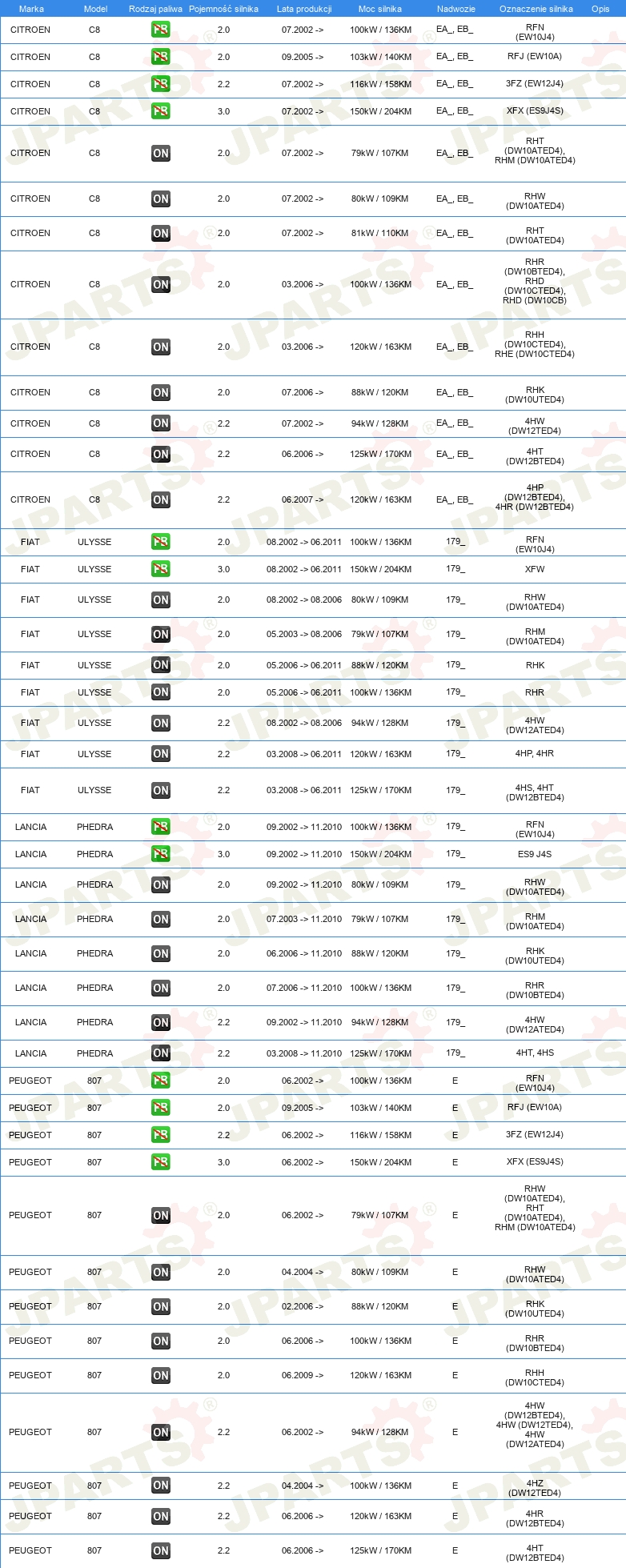This screenshot has height=1568, width=626.
Task: Select the "02.2006 ->" production date cell
Action: (x=303, y=1306)
